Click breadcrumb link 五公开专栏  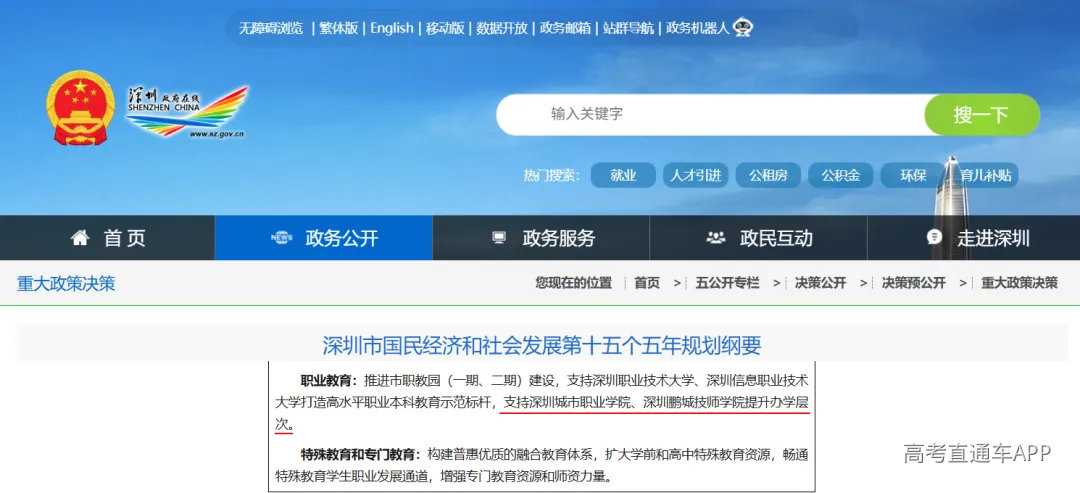[x=727, y=283]
